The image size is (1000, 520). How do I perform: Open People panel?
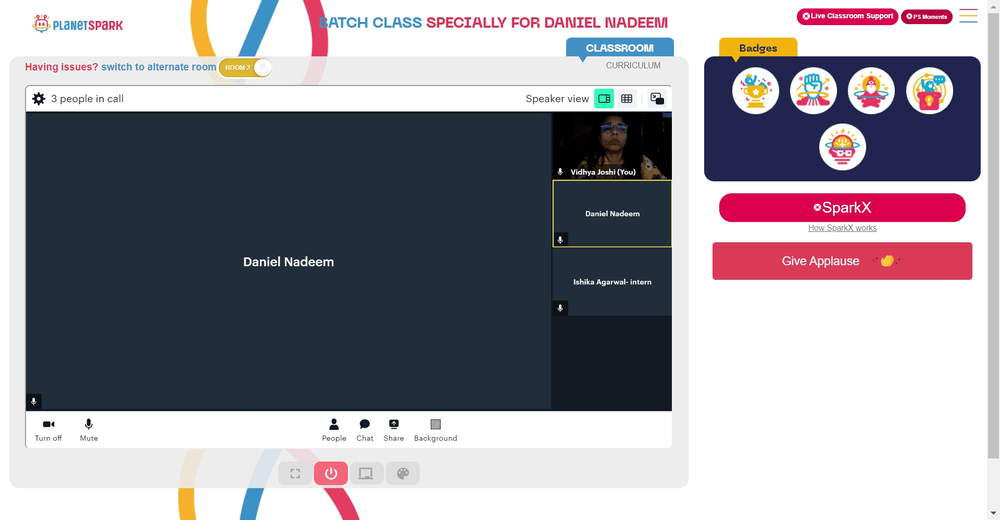(334, 430)
